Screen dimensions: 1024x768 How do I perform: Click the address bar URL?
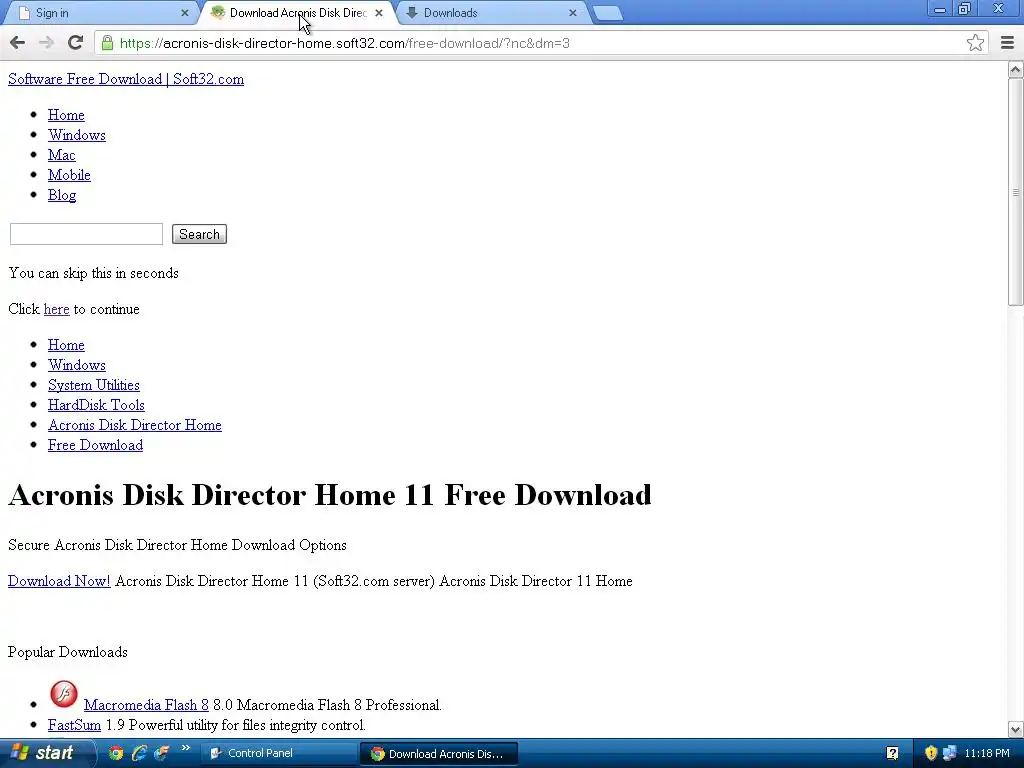(x=345, y=43)
